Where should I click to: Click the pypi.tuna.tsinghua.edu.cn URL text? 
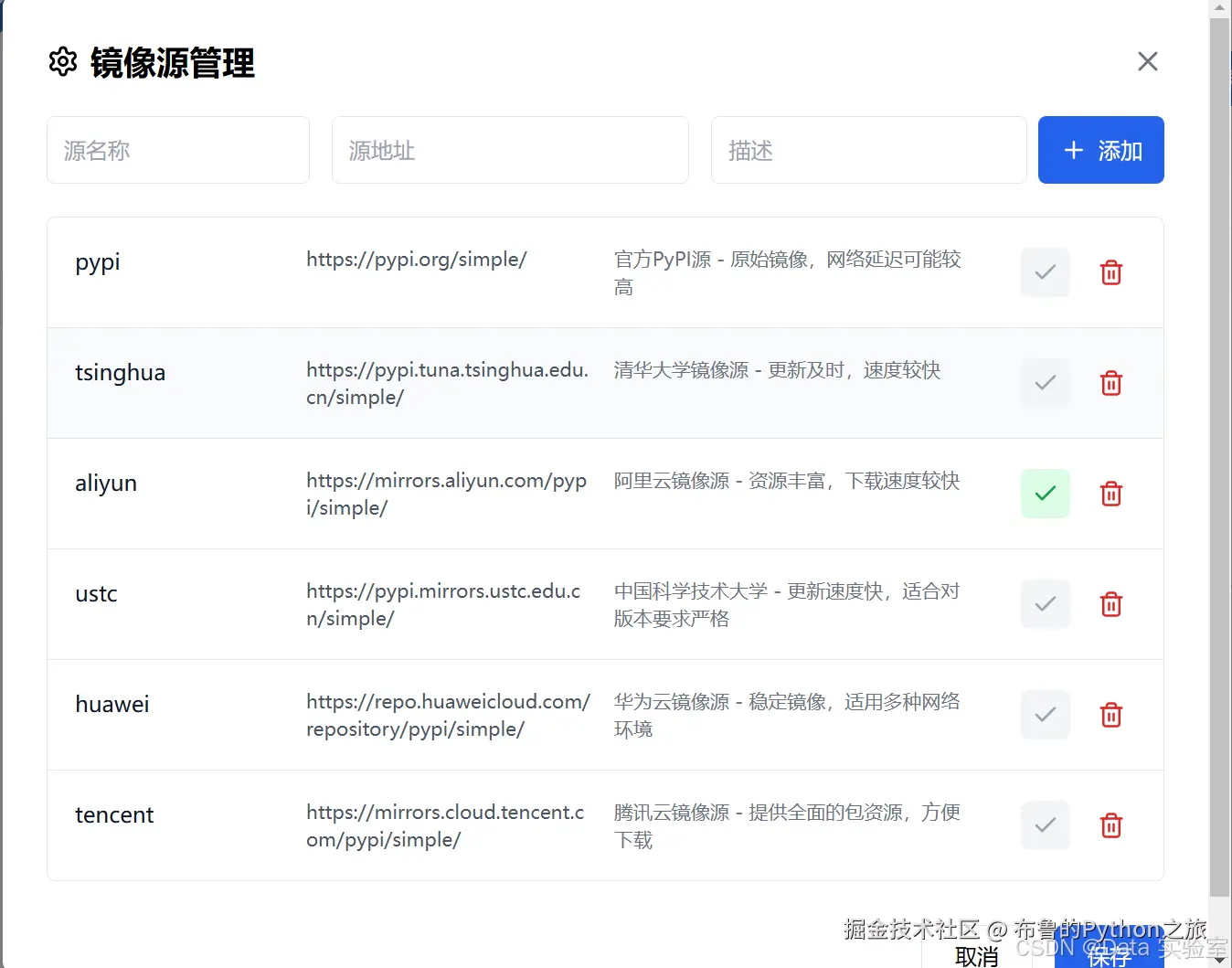(x=448, y=383)
